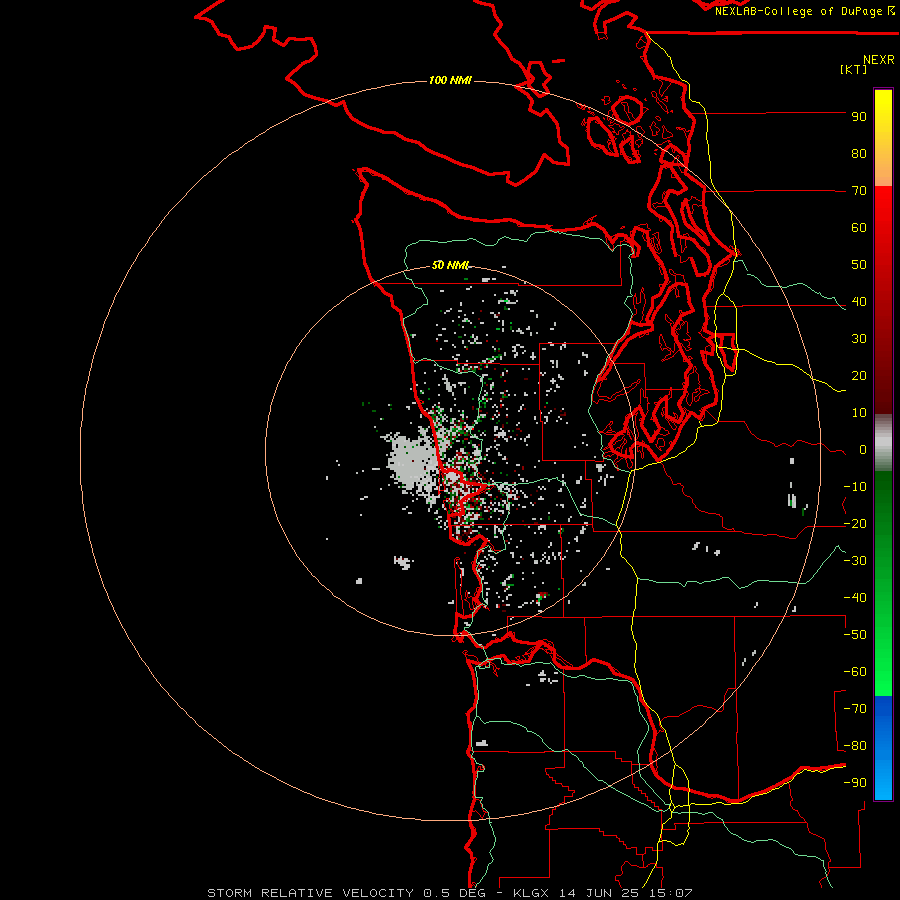Click the 100 NMI range ring label
Viewport: 900px width, 900px height.
pos(450,80)
